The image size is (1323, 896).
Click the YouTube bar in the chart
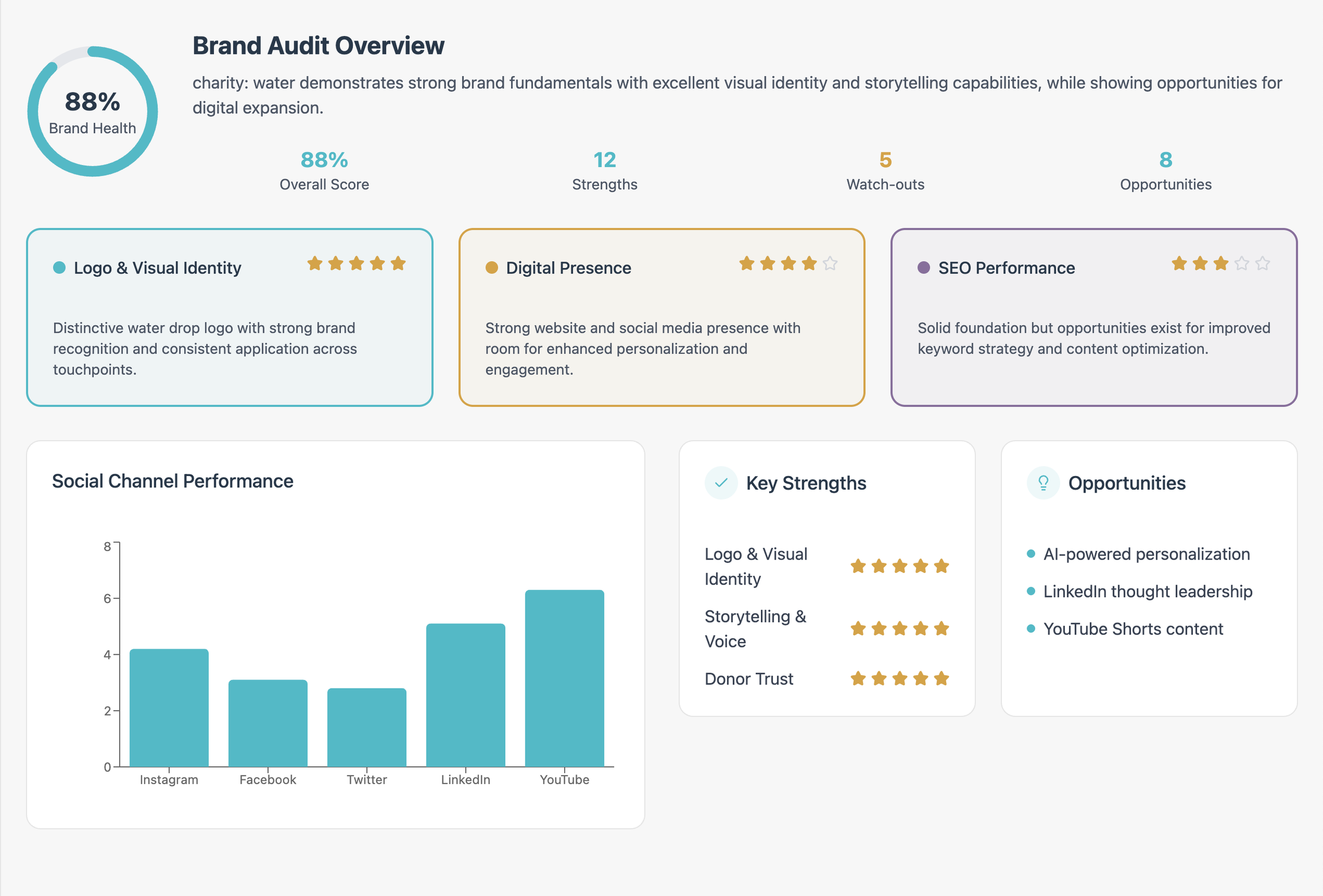[x=564, y=678]
